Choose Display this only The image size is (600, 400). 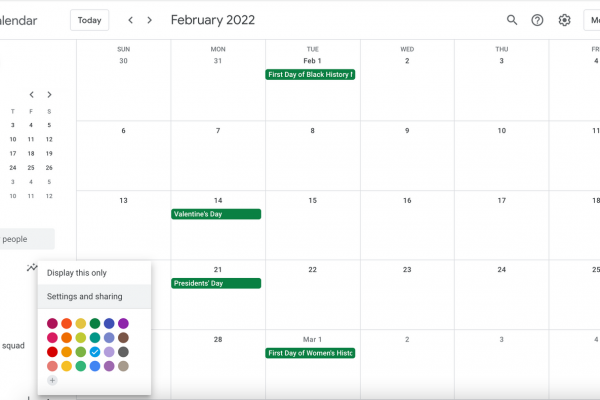click(94, 273)
